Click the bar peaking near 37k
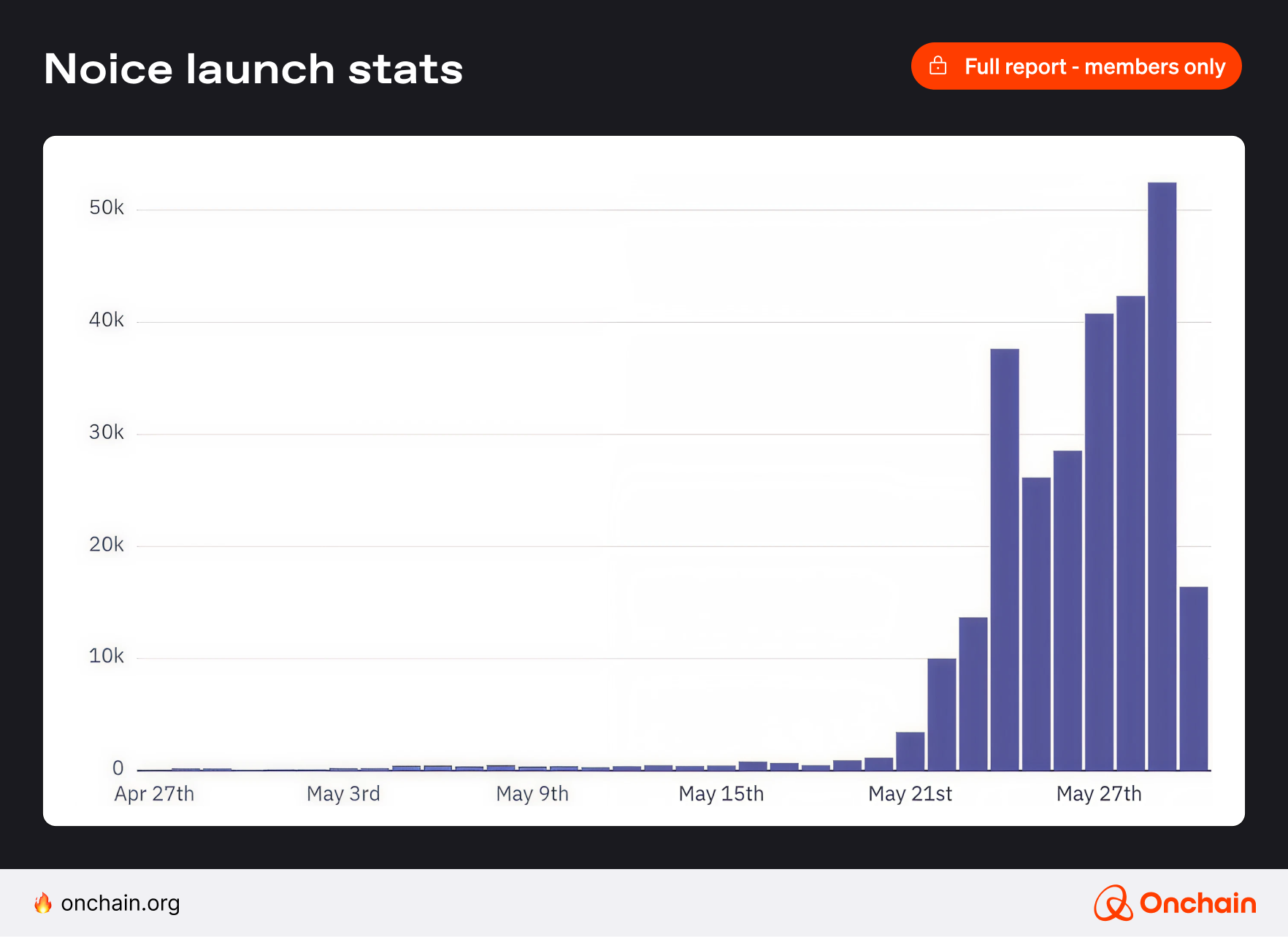The image size is (1288, 937). click(x=1005, y=559)
